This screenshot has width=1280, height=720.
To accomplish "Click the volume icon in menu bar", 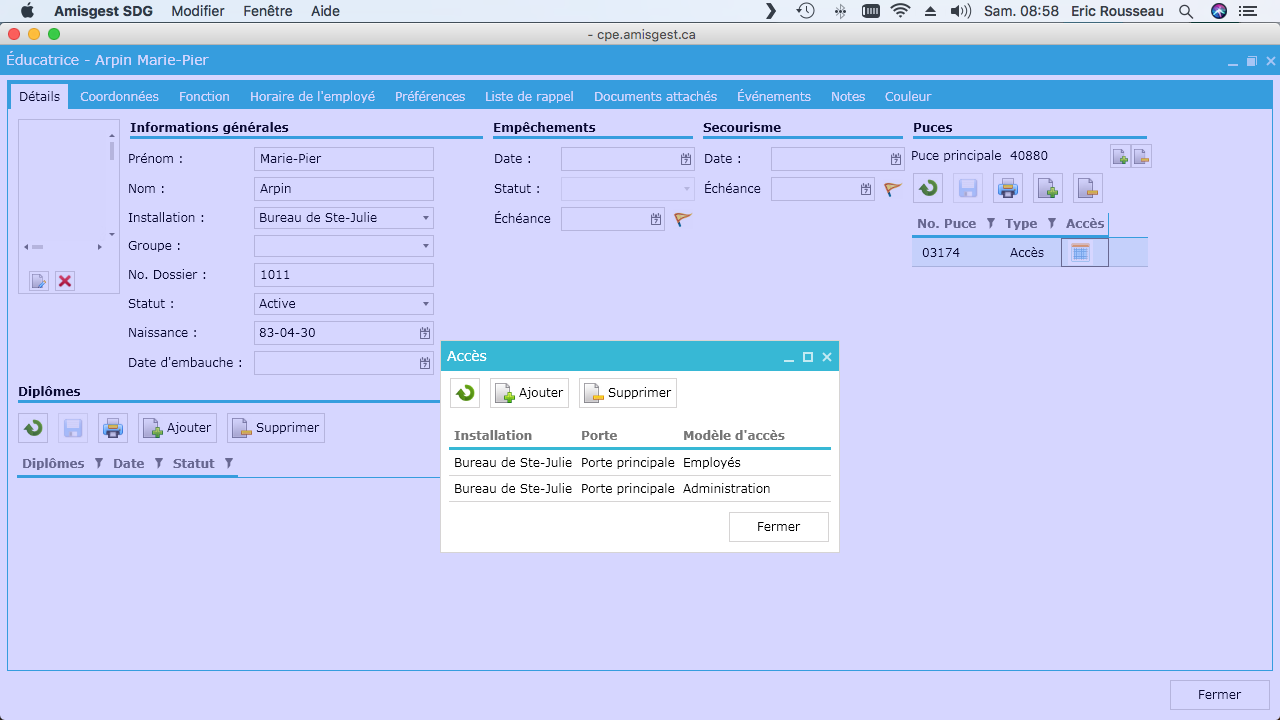I will click(x=961, y=11).
